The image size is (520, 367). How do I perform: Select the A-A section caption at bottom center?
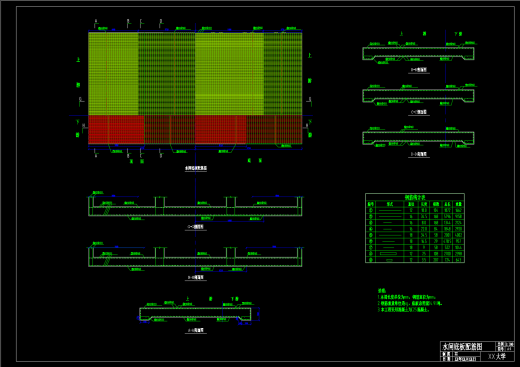pos(195,330)
